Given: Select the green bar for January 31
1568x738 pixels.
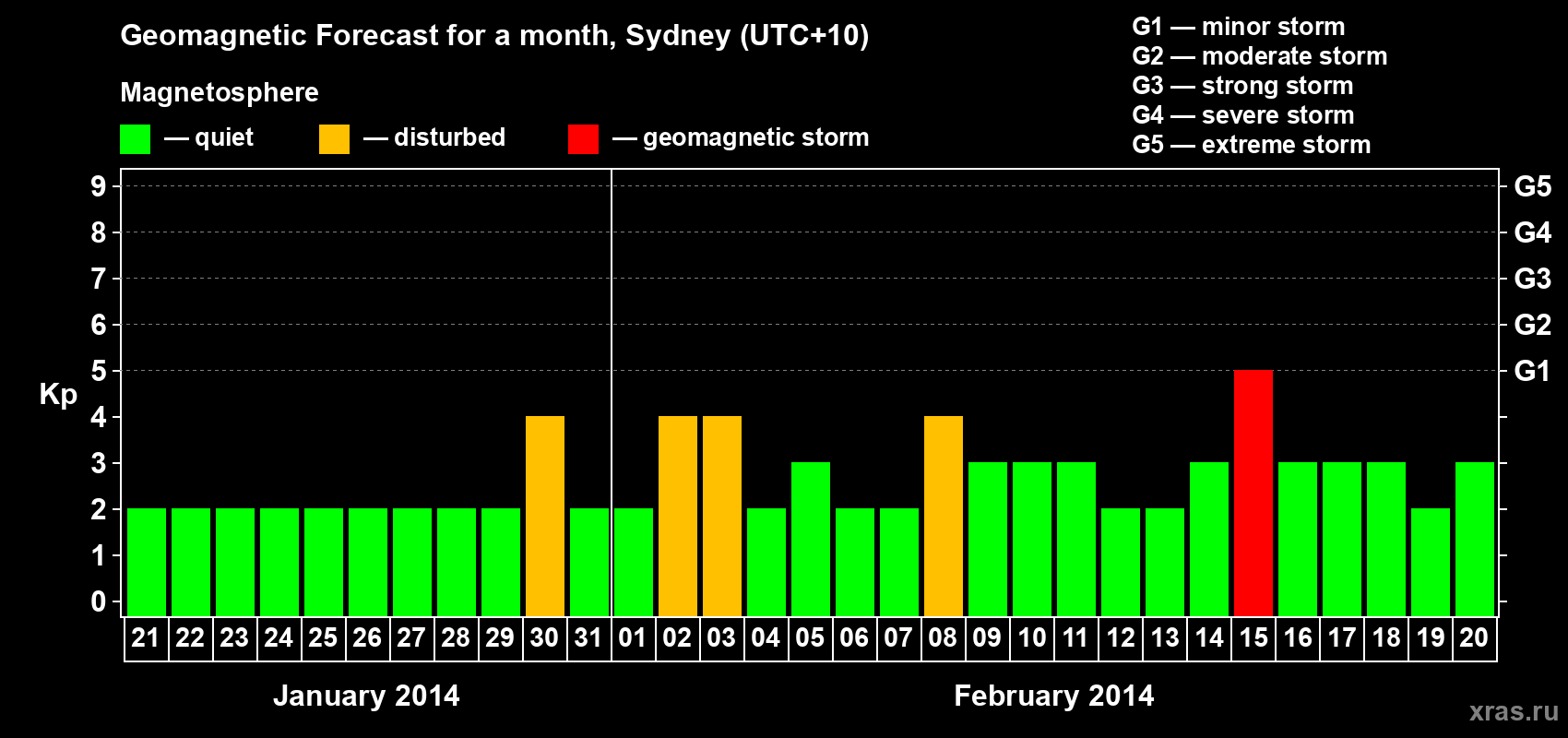Looking at the screenshot, I should [x=589, y=563].
